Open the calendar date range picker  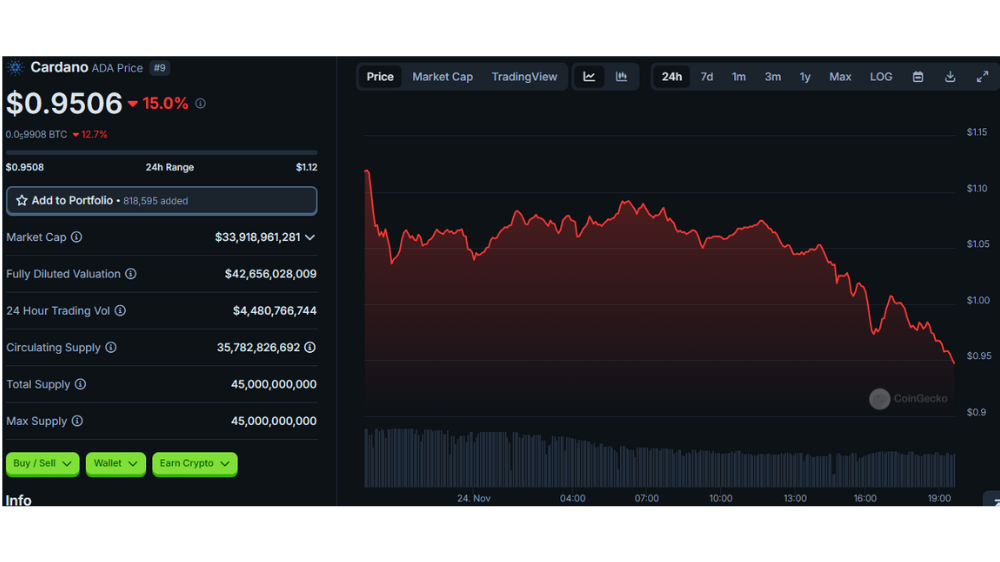(918, 77)
